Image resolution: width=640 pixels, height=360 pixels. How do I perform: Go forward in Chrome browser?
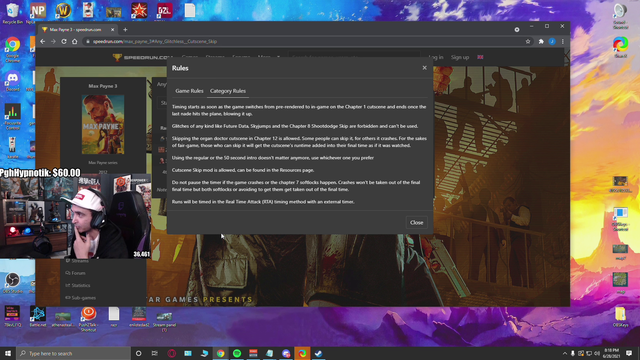53,41
